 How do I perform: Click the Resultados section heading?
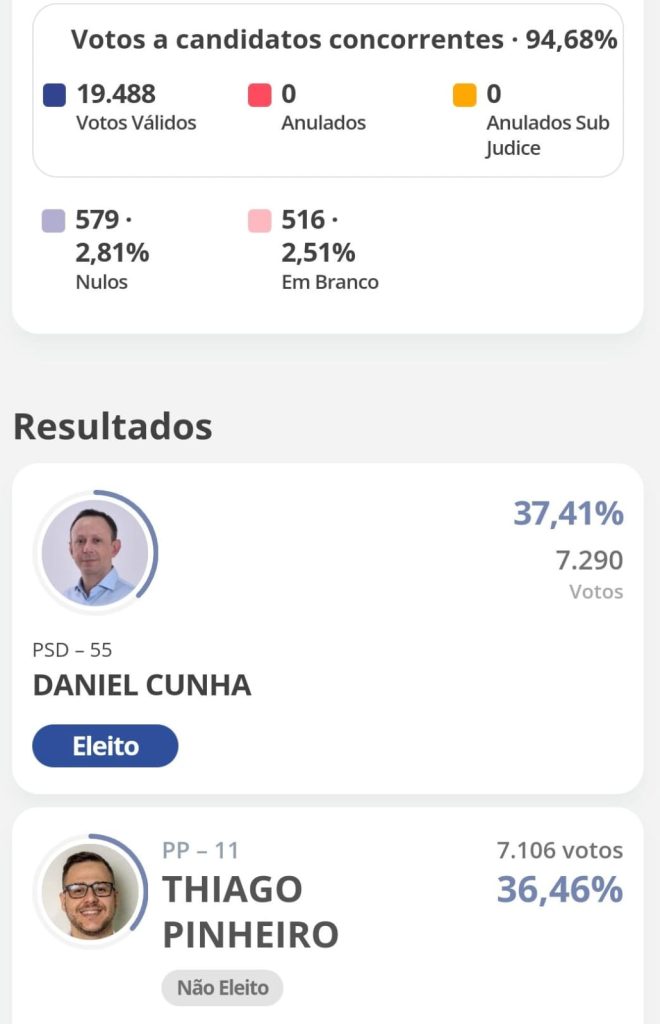pyautogui.click(x=113, y=427)
